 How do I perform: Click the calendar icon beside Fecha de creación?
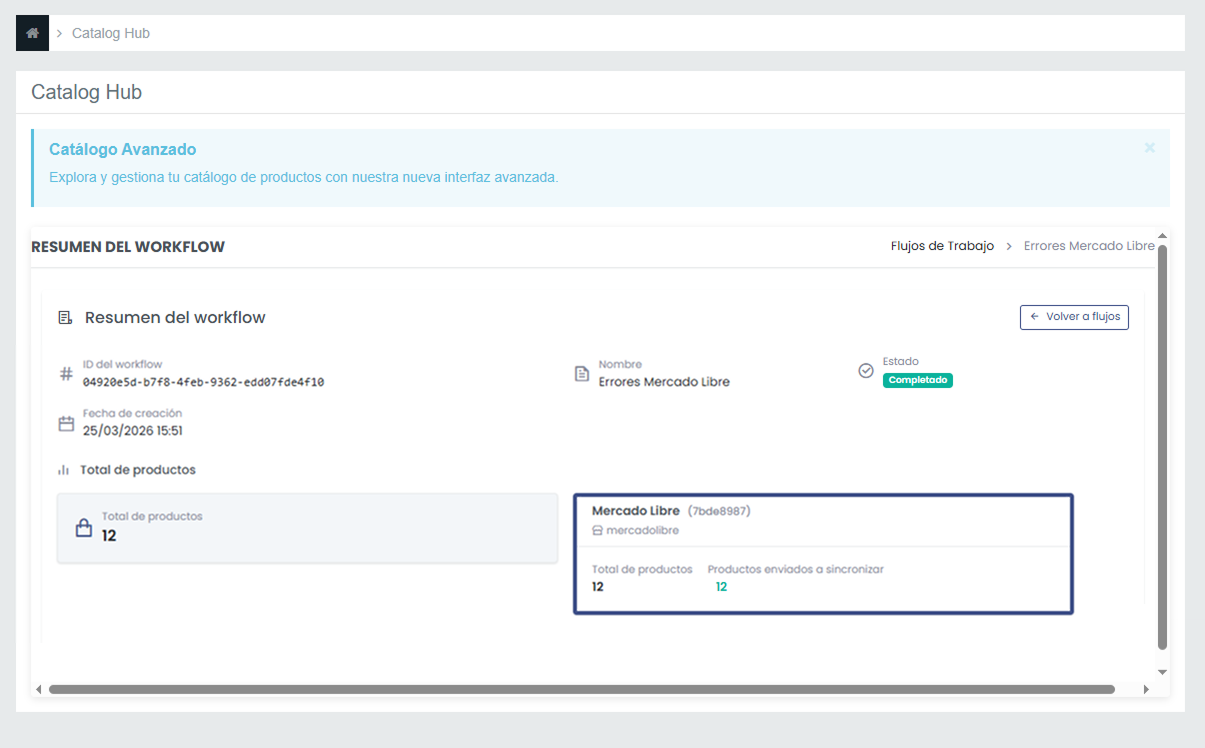tap(66, 423)
